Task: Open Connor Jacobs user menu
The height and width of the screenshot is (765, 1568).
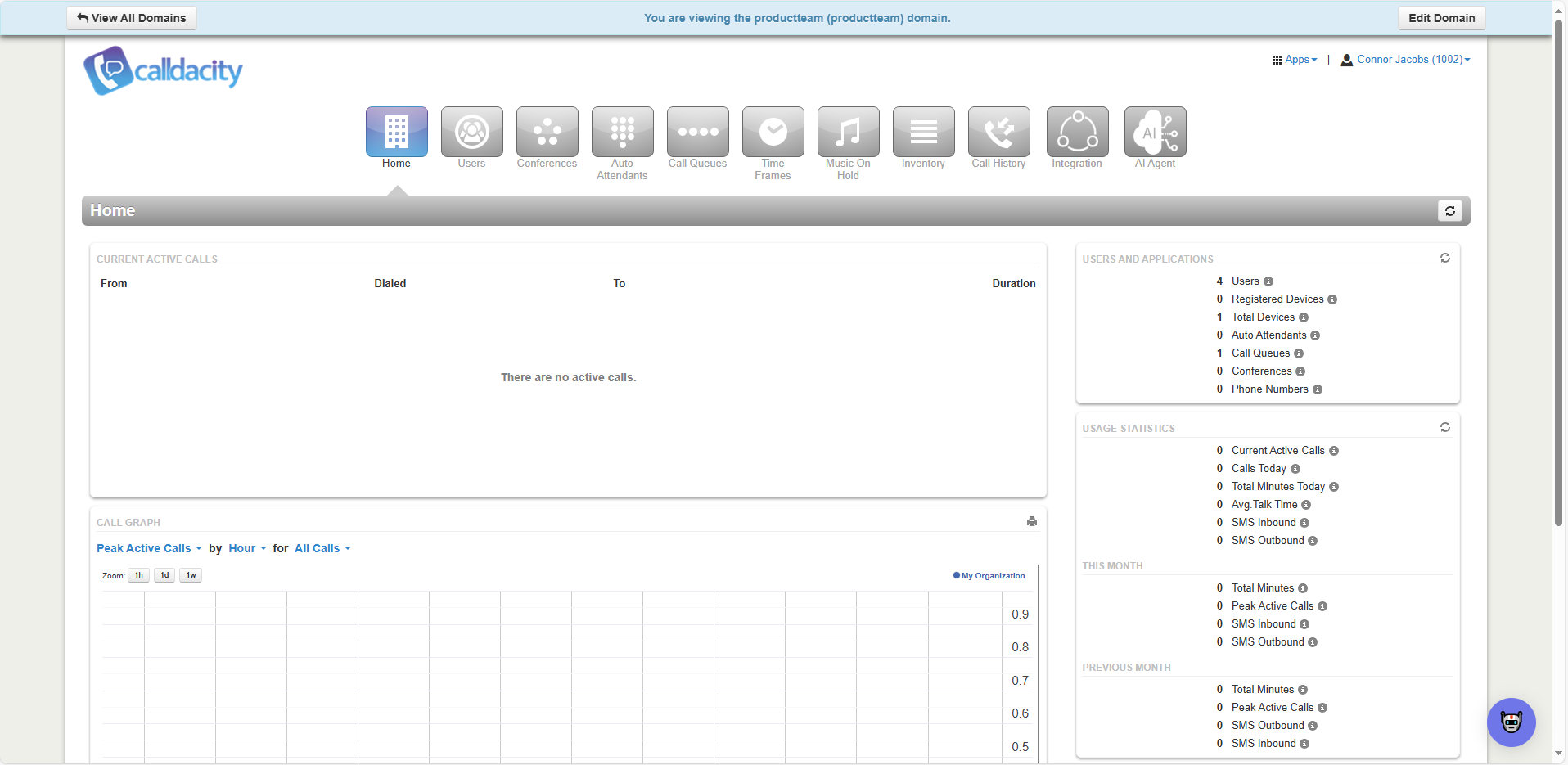Action: tap(1406, 60)
